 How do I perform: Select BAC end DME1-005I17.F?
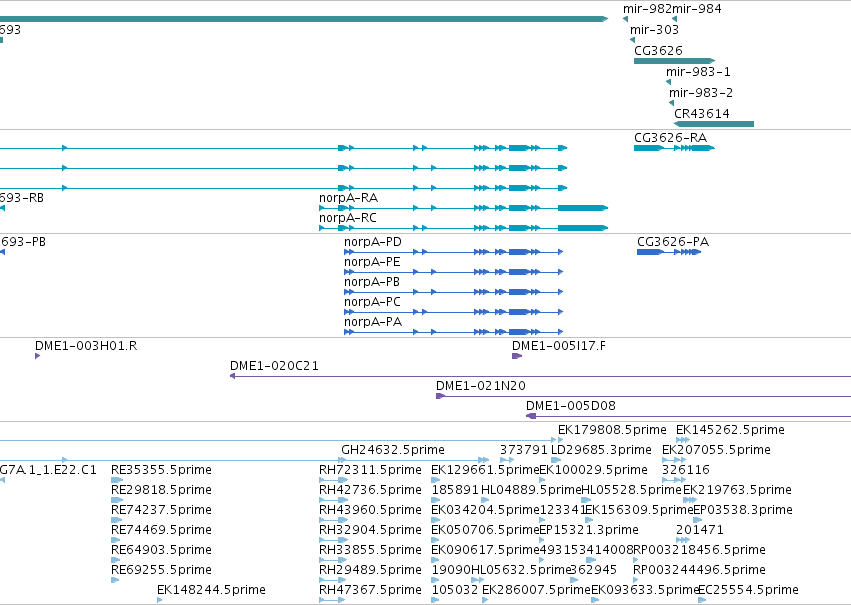pyautogui.click(x=558, y=346)
